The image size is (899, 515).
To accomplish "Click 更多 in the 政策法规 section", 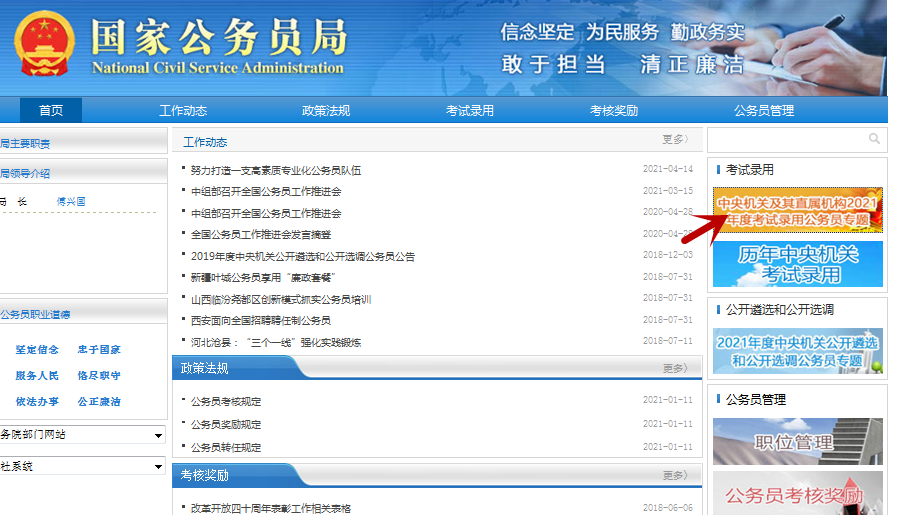I will (675, 368).
